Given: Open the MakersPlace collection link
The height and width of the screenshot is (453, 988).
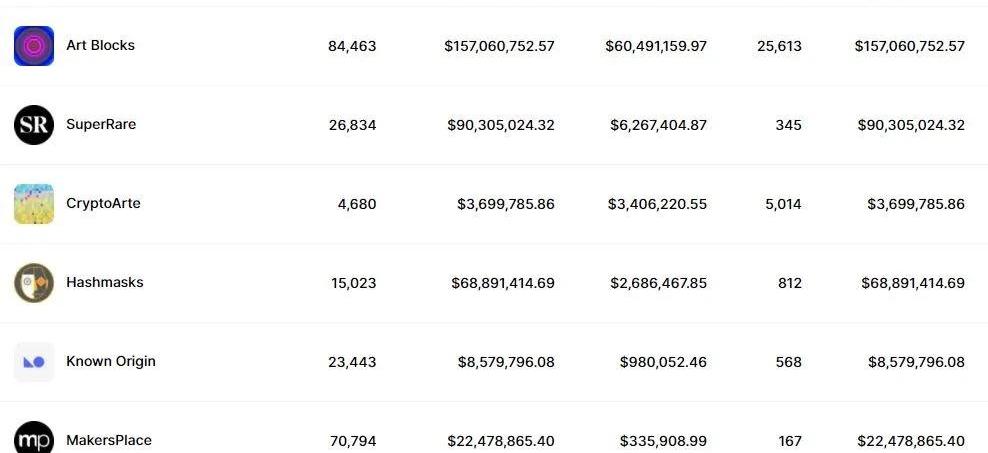Looking at the screenshot, I should (109, 440).
